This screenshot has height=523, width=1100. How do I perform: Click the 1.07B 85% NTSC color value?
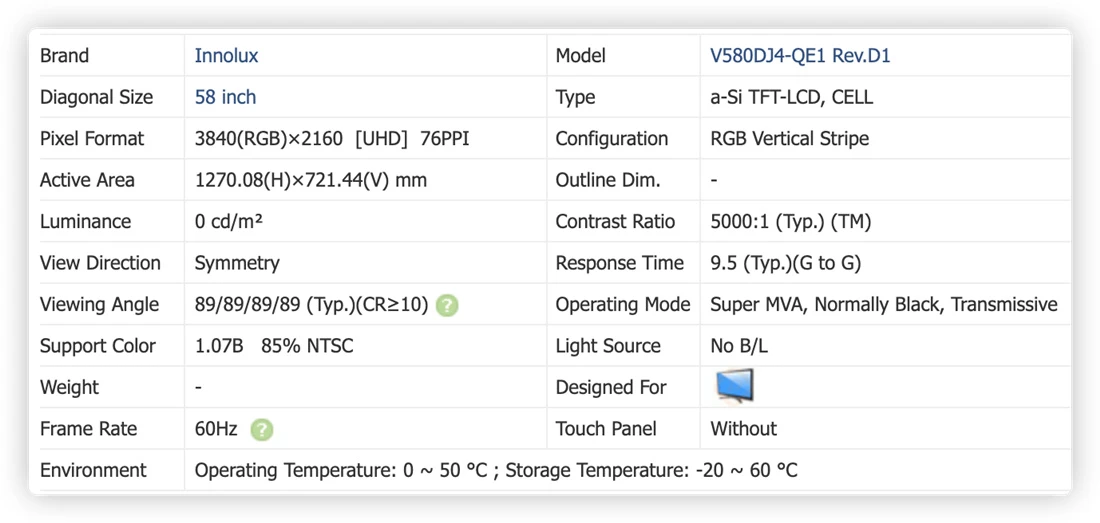(x=274, y=346)
